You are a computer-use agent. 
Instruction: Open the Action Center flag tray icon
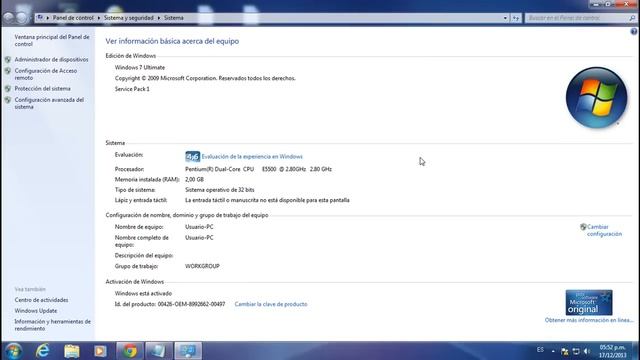point(565,351)
